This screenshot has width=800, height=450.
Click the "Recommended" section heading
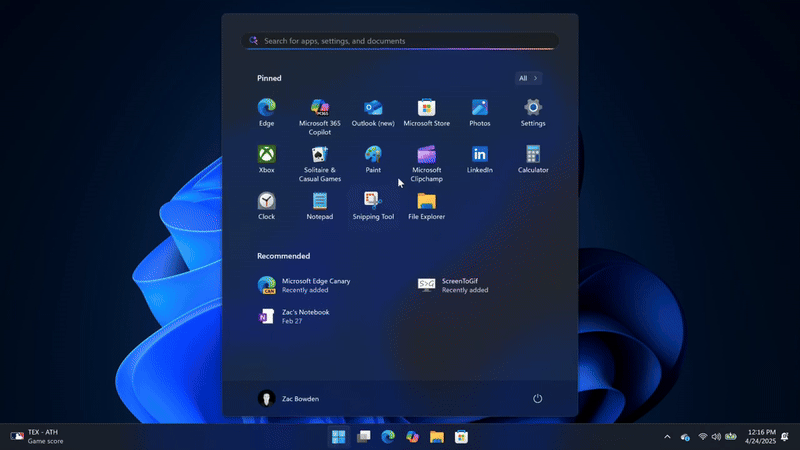[283, 256]
